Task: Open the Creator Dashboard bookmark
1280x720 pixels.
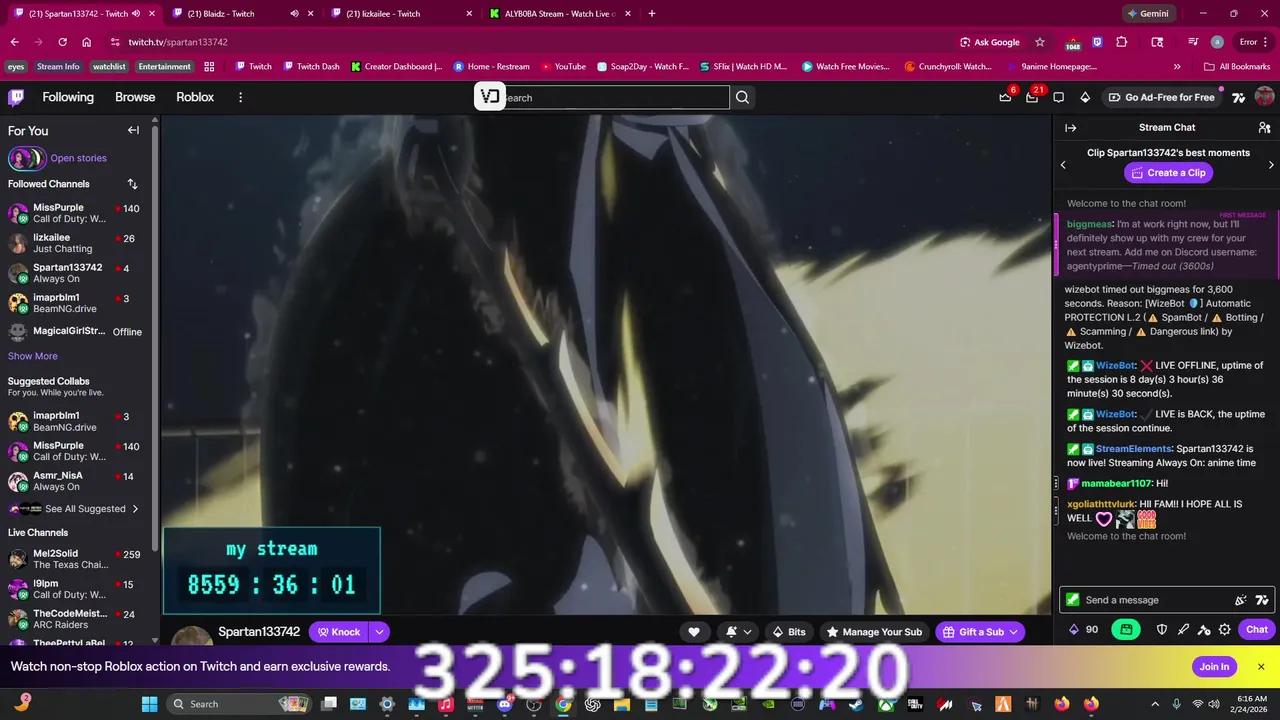Action: pyautogui.click(x=396, y=67)
